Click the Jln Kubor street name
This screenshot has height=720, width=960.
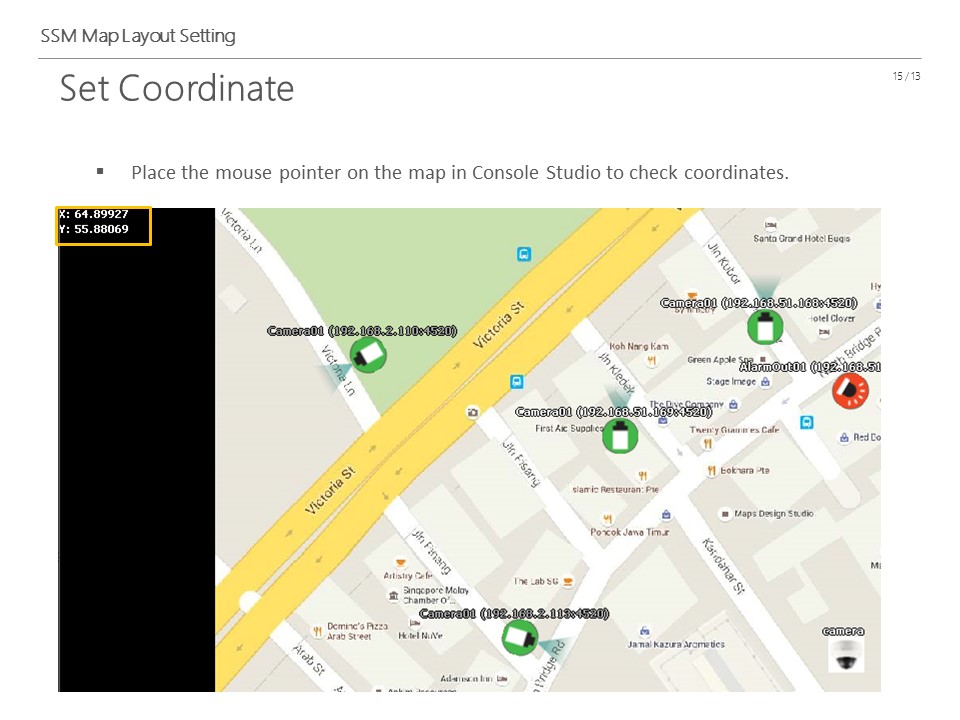coord(724,263)
